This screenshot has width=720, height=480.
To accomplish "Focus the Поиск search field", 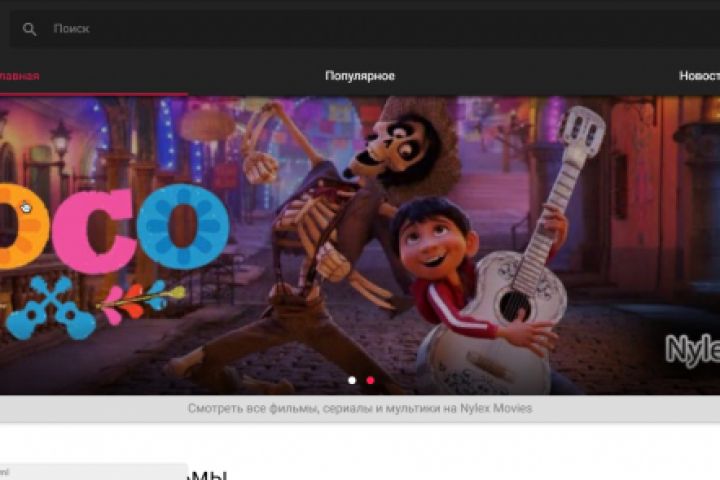I will (x=365, y=28).
